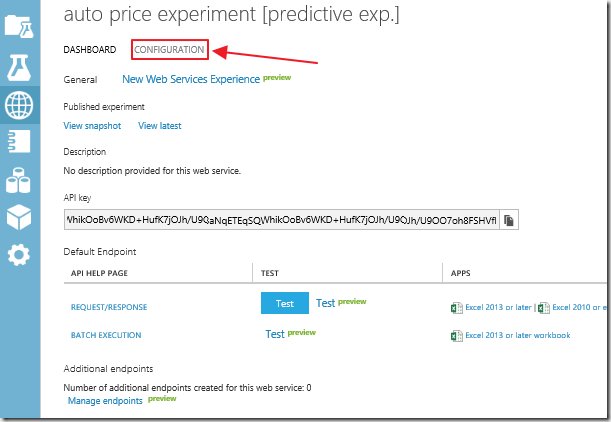Open the Trained Models cube icon

point(19,217)
